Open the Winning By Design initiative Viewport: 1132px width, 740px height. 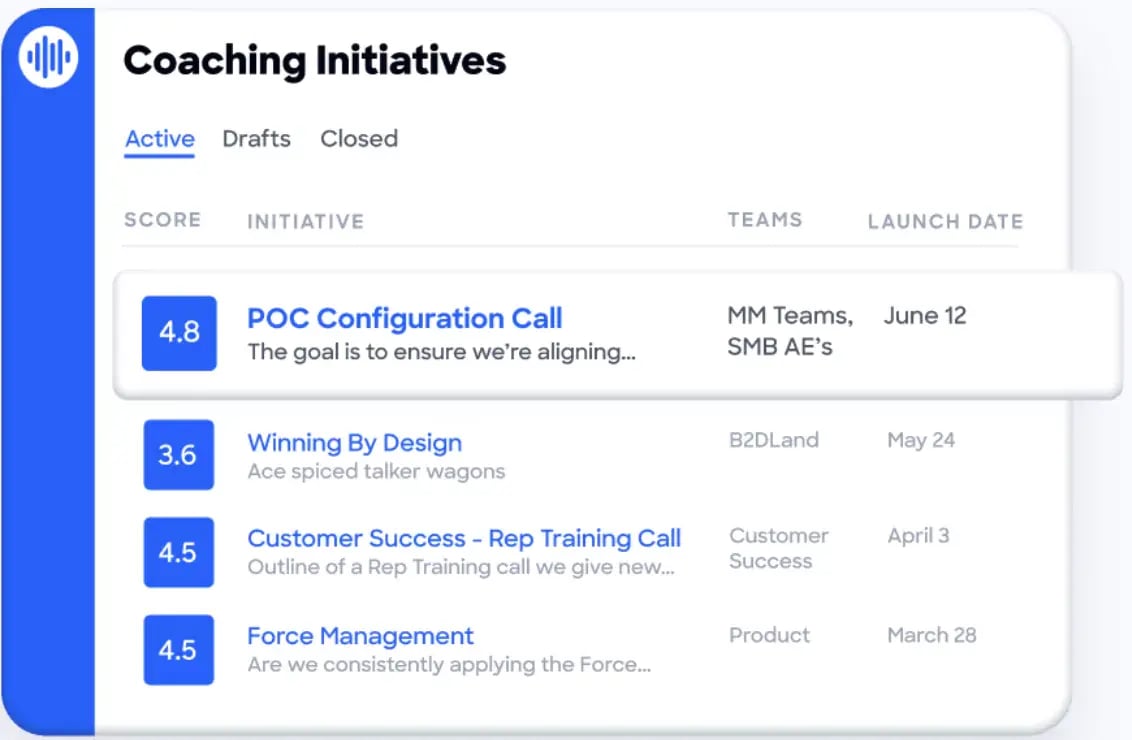click(354, 442)
